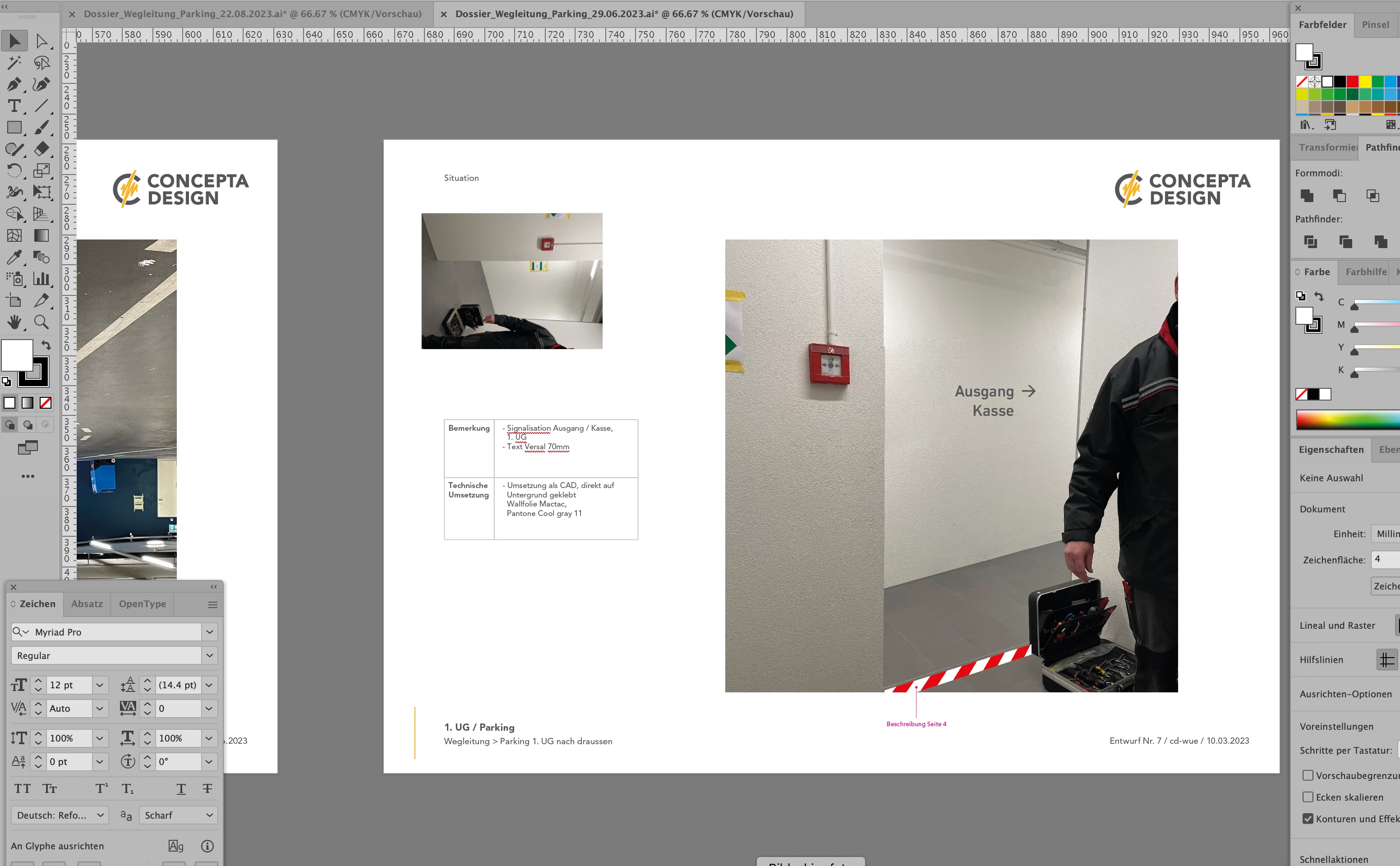Switch to the Absatz tab

[87, 603]
